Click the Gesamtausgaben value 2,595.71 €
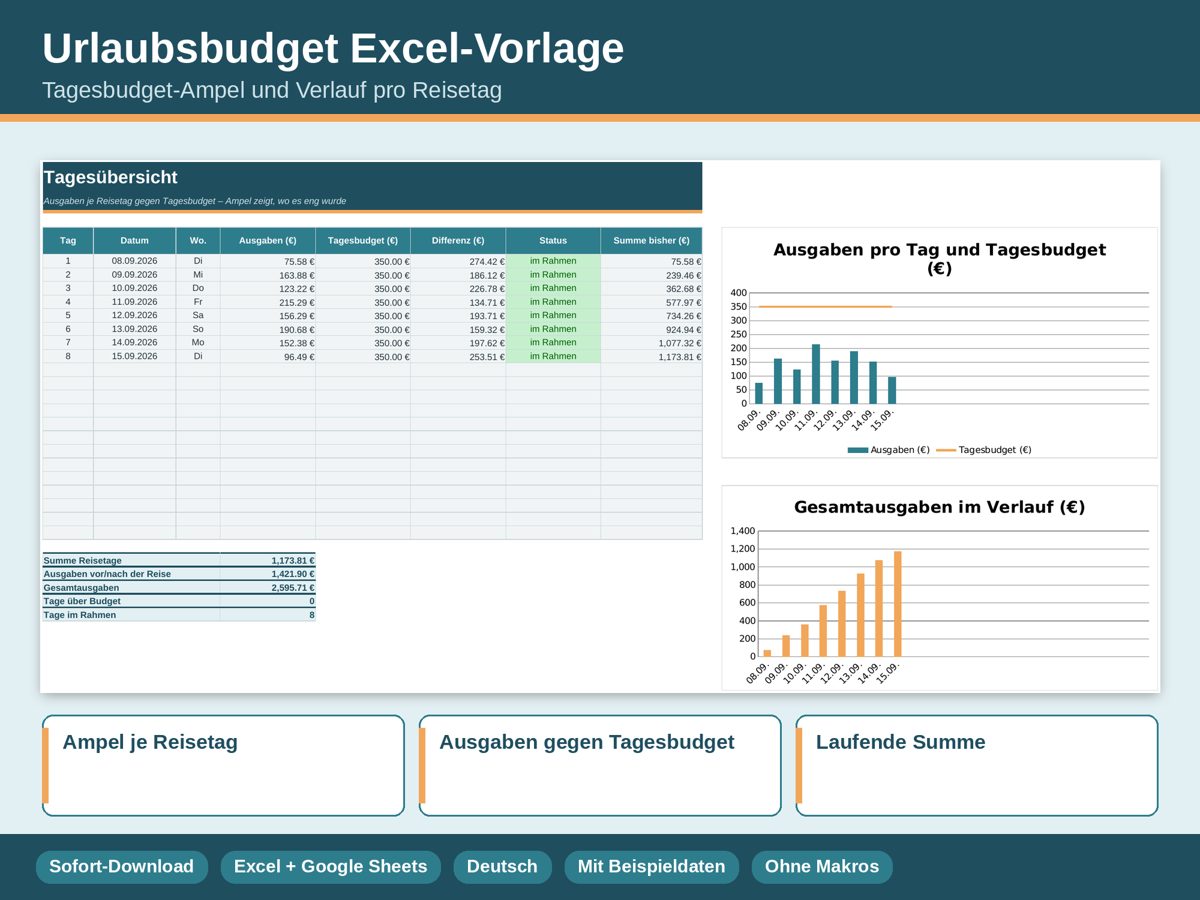The height and width of the screenshot is (900, 1200). (293, 588)
